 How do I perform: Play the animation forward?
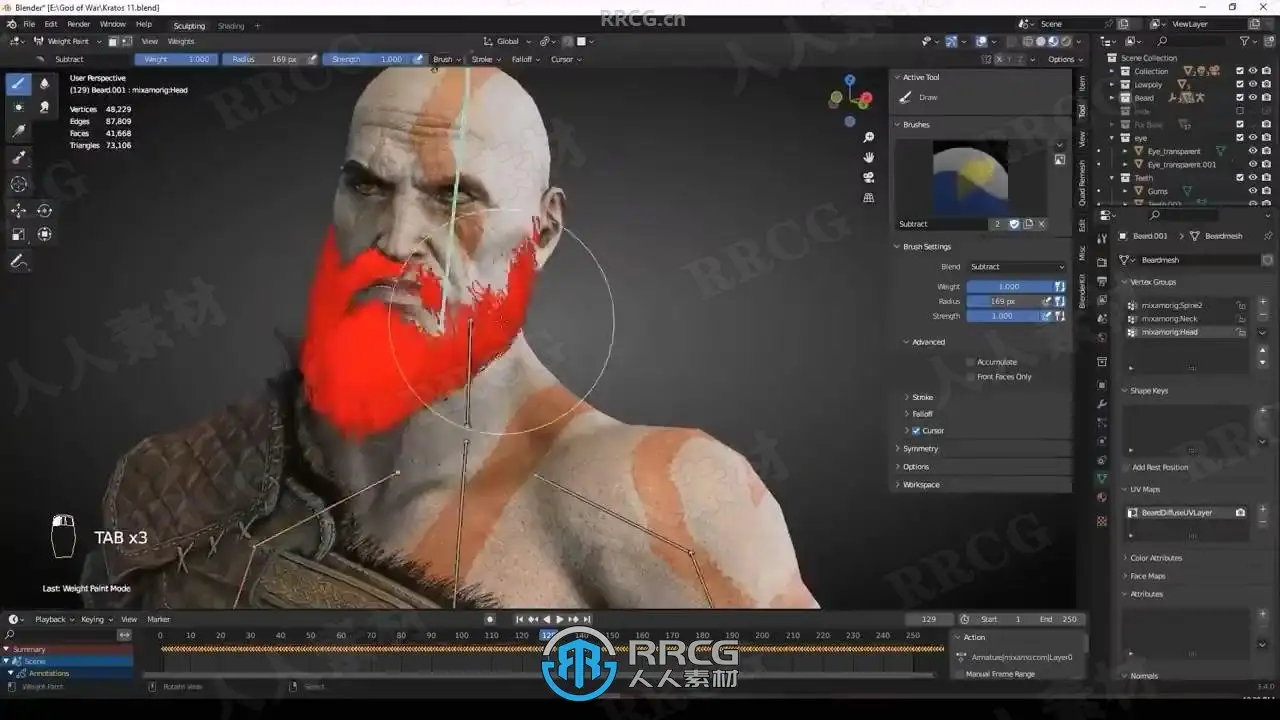pos(559,619)
